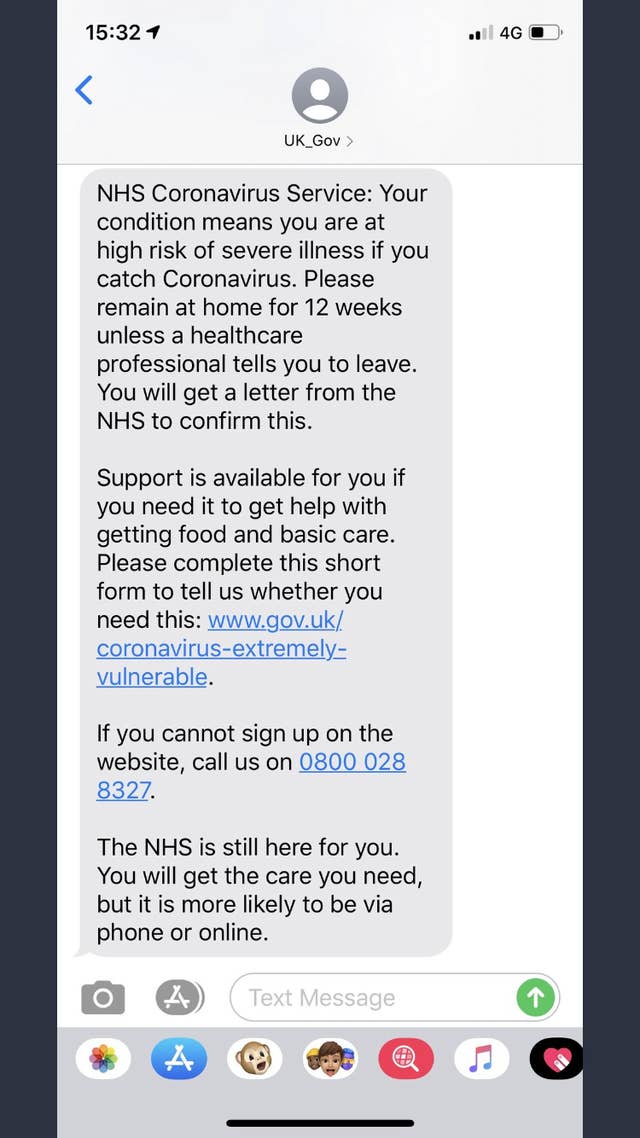
Task: Tap the 15:32 status bar clock
Action: pos(113,33)
